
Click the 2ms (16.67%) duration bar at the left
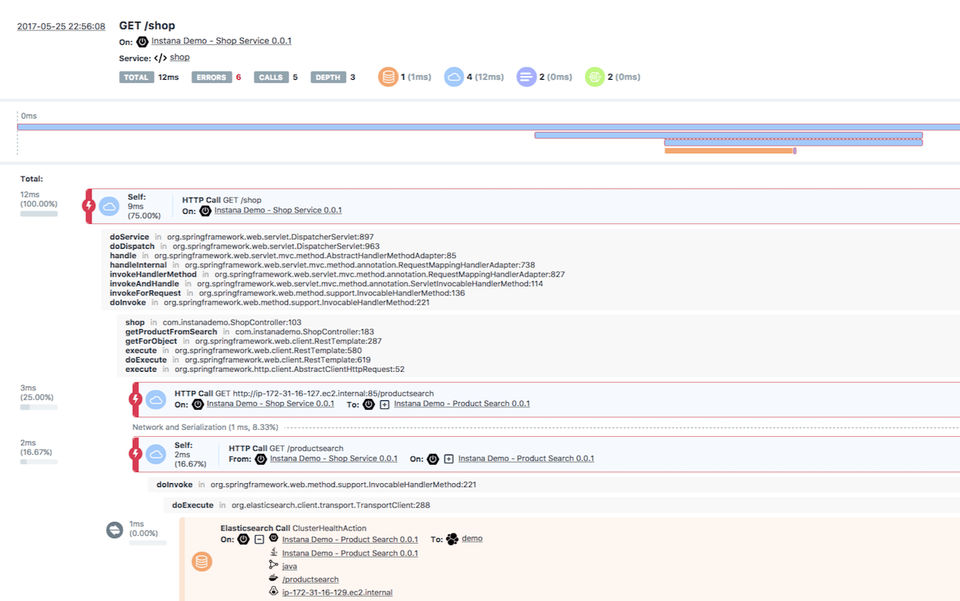pyautogui.click(x=39, y=462)
